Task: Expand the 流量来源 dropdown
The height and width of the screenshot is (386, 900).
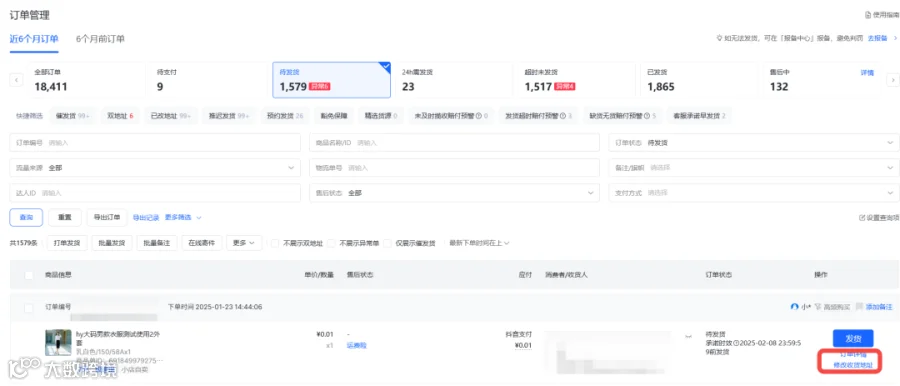Action: click(155, 168)
